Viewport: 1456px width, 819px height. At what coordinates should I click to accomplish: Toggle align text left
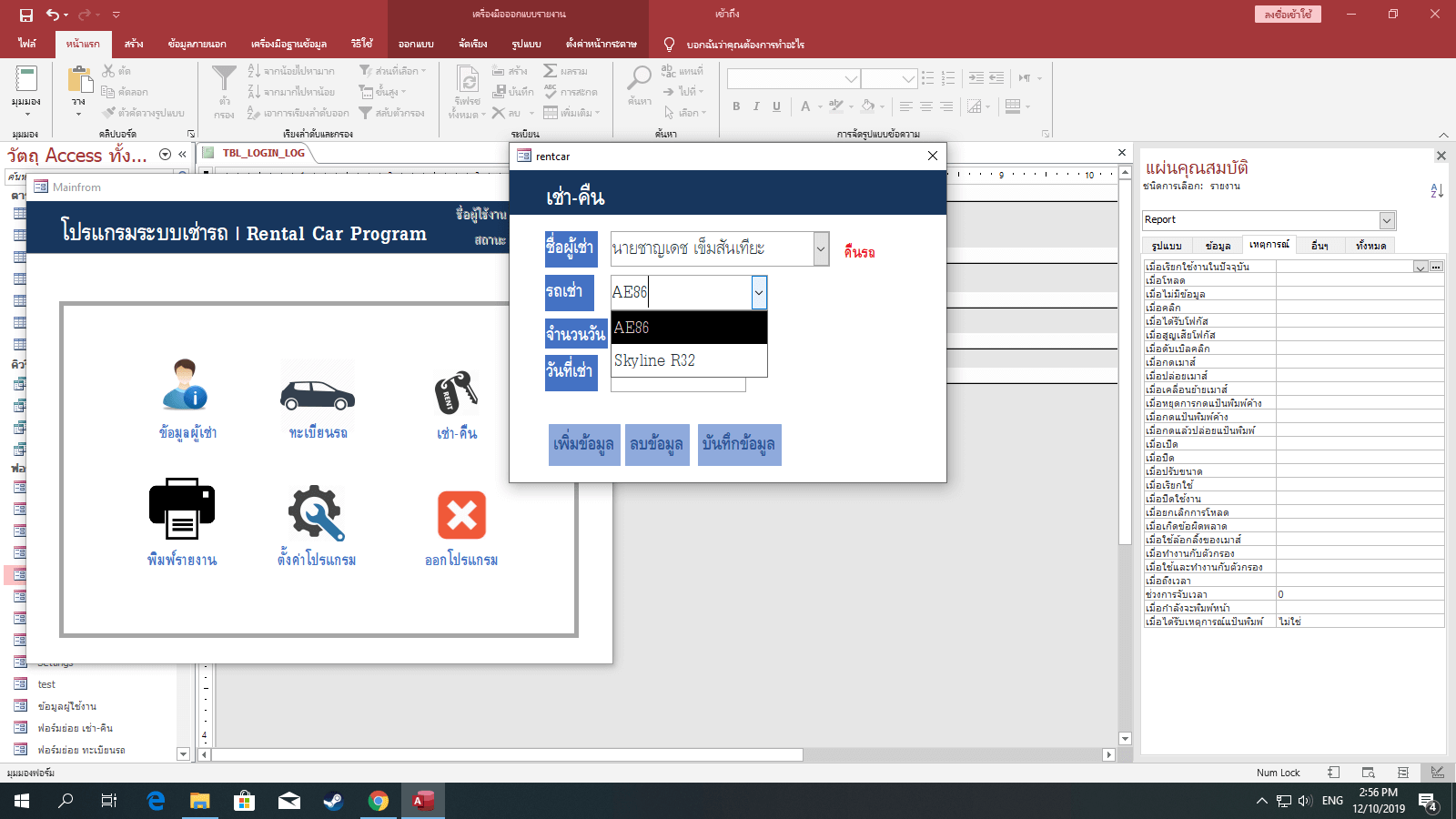pos(905,106)
